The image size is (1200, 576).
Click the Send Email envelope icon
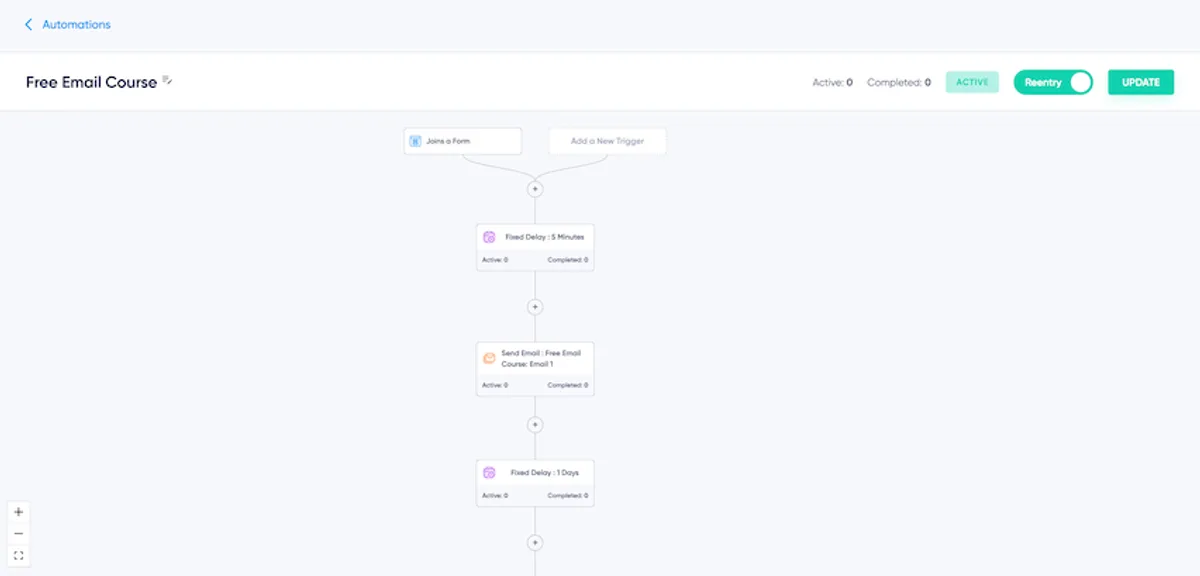(489, 358)
